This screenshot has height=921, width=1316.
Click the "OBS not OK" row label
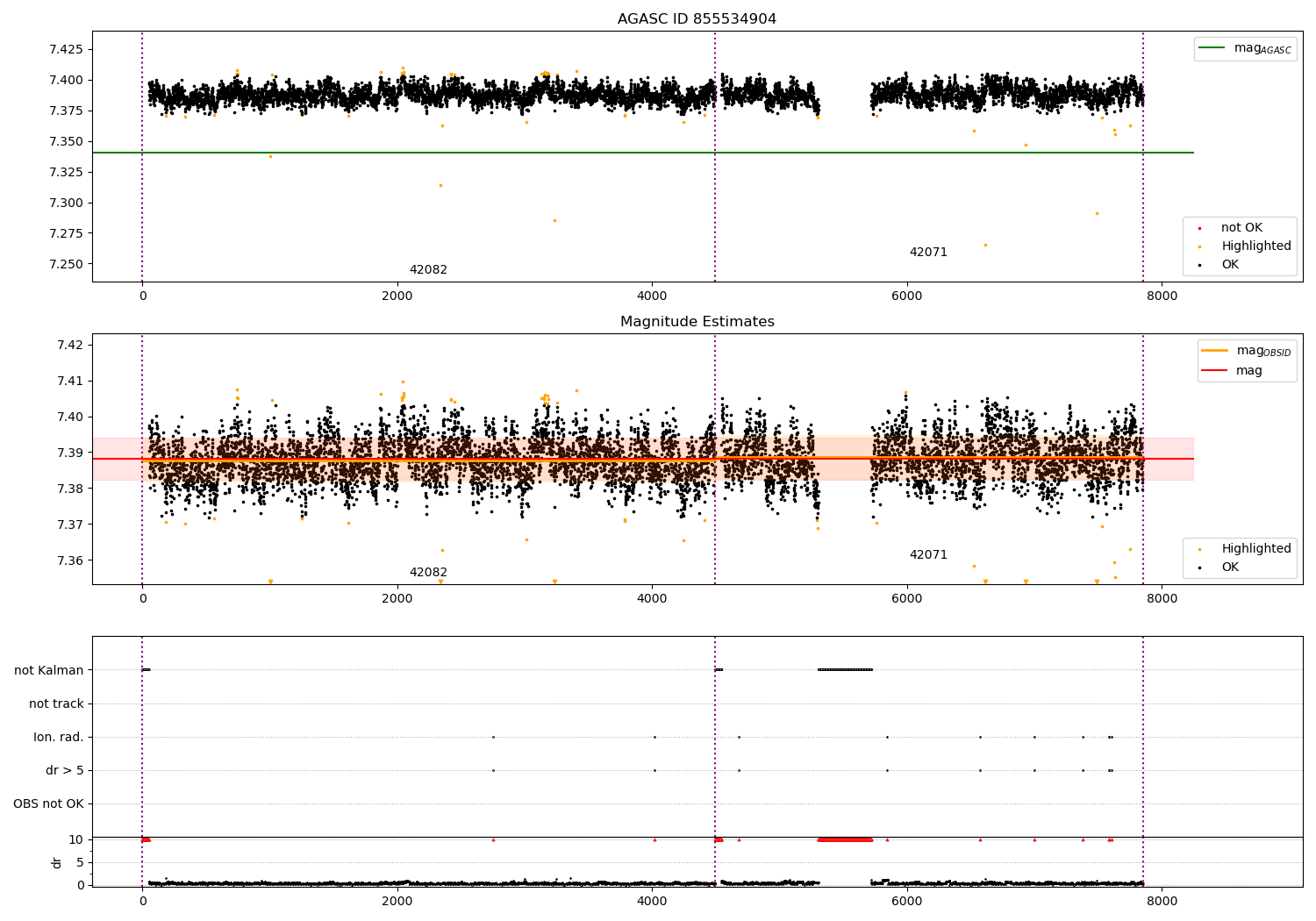(x=48, y=804)
